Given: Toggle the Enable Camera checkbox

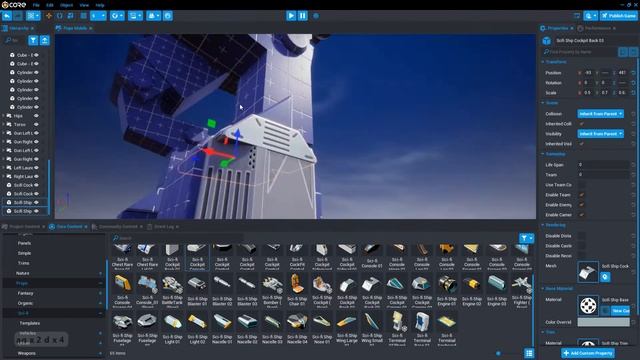Looking at the screenshot, I should (582, 215).
